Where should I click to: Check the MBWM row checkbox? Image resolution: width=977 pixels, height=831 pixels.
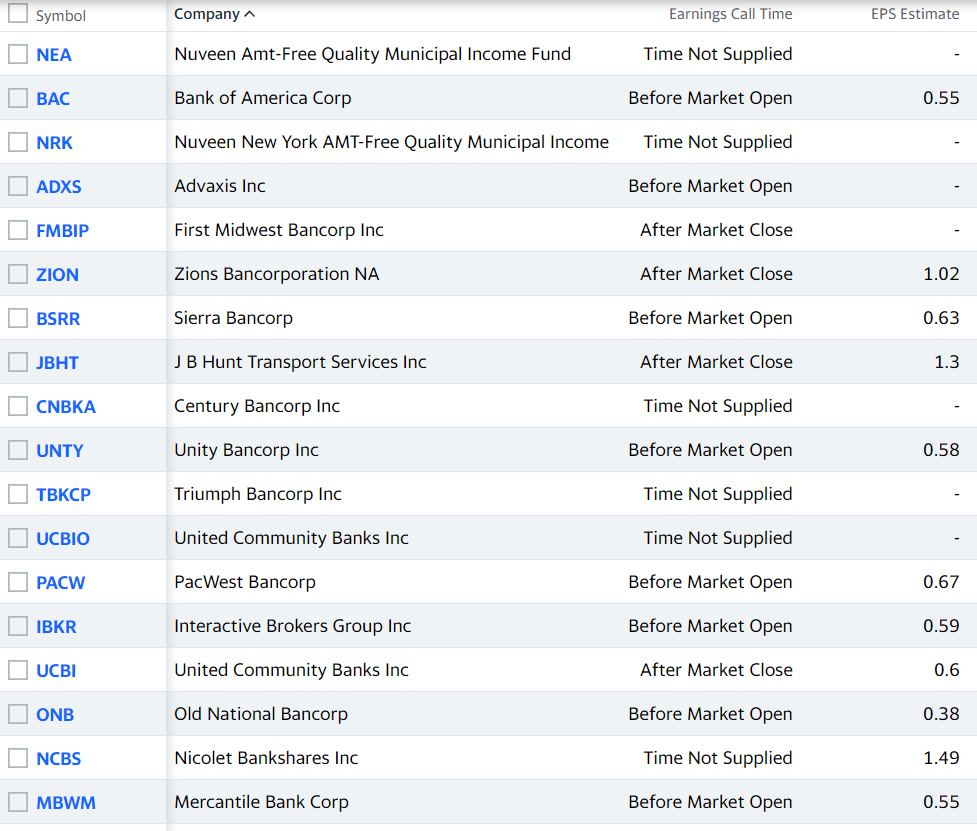(x=18, y=802)
